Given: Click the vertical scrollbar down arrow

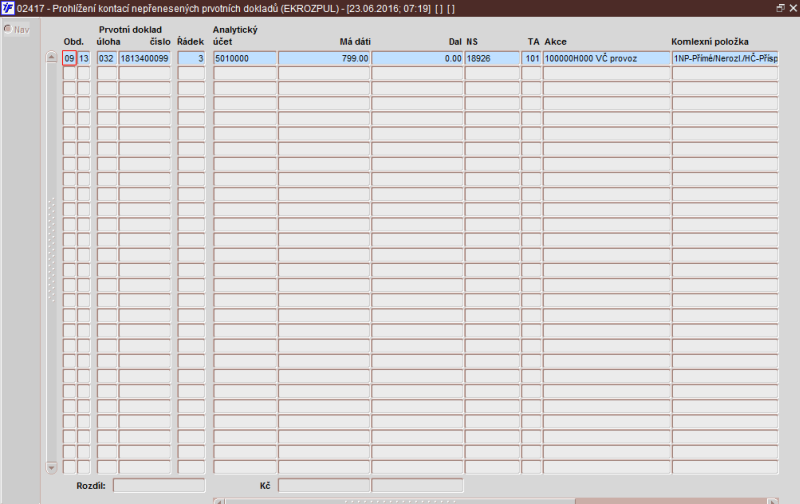Looking at the screenshot, I should (x=52, y=467).
